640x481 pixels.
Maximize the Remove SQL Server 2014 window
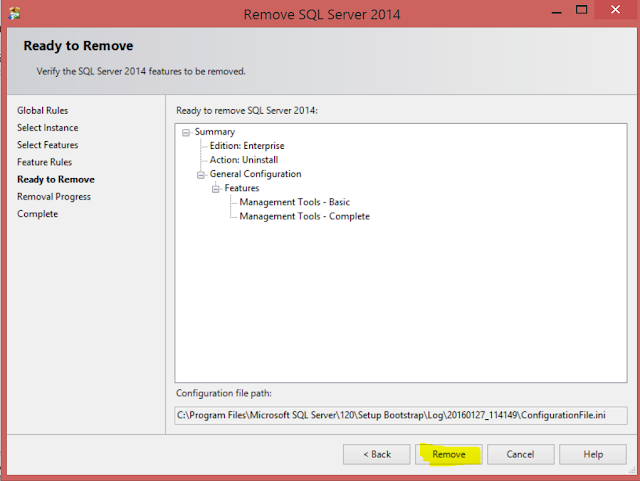click(581, 10)
